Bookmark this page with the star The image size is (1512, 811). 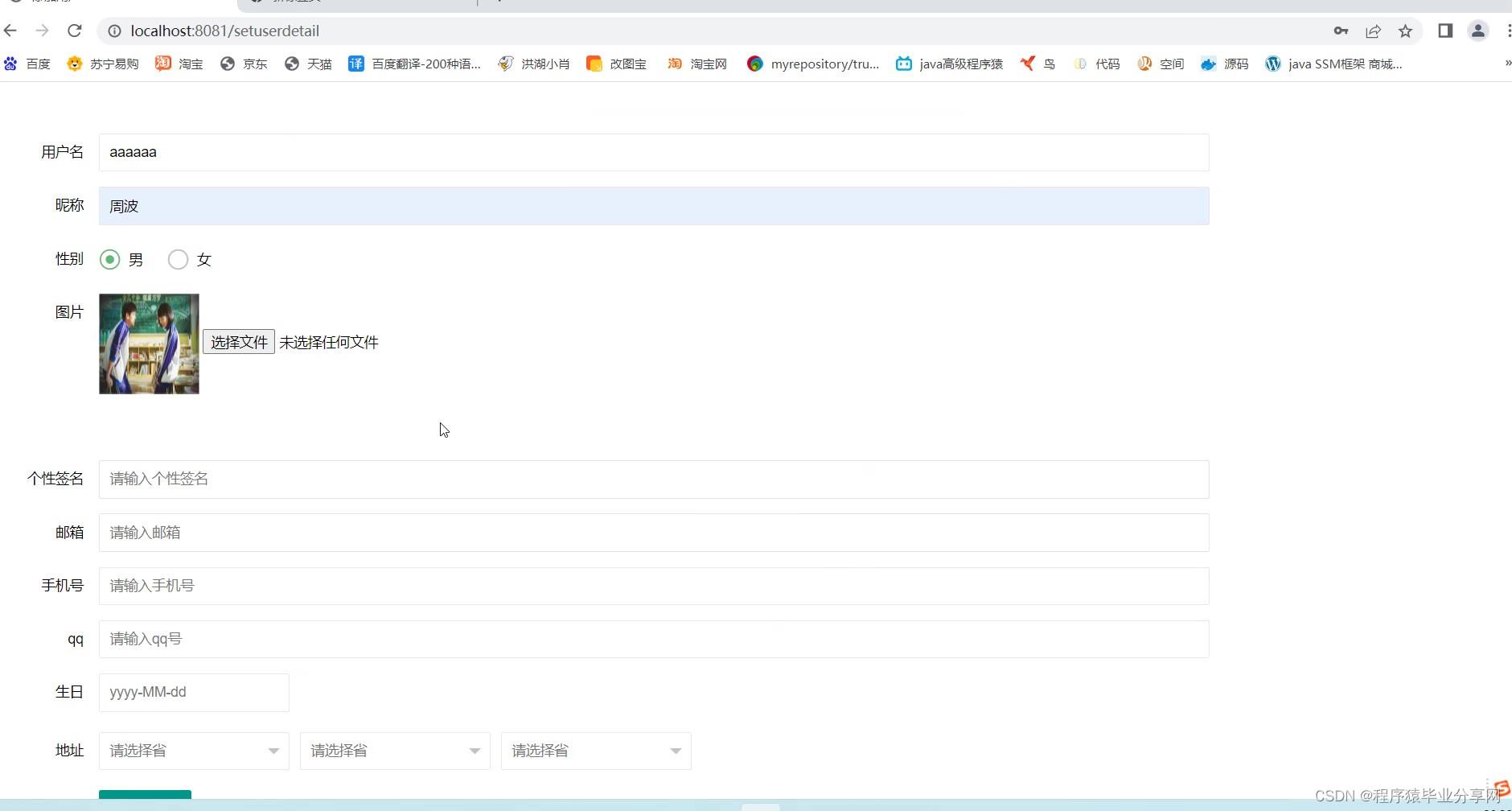coord(1405,31)
